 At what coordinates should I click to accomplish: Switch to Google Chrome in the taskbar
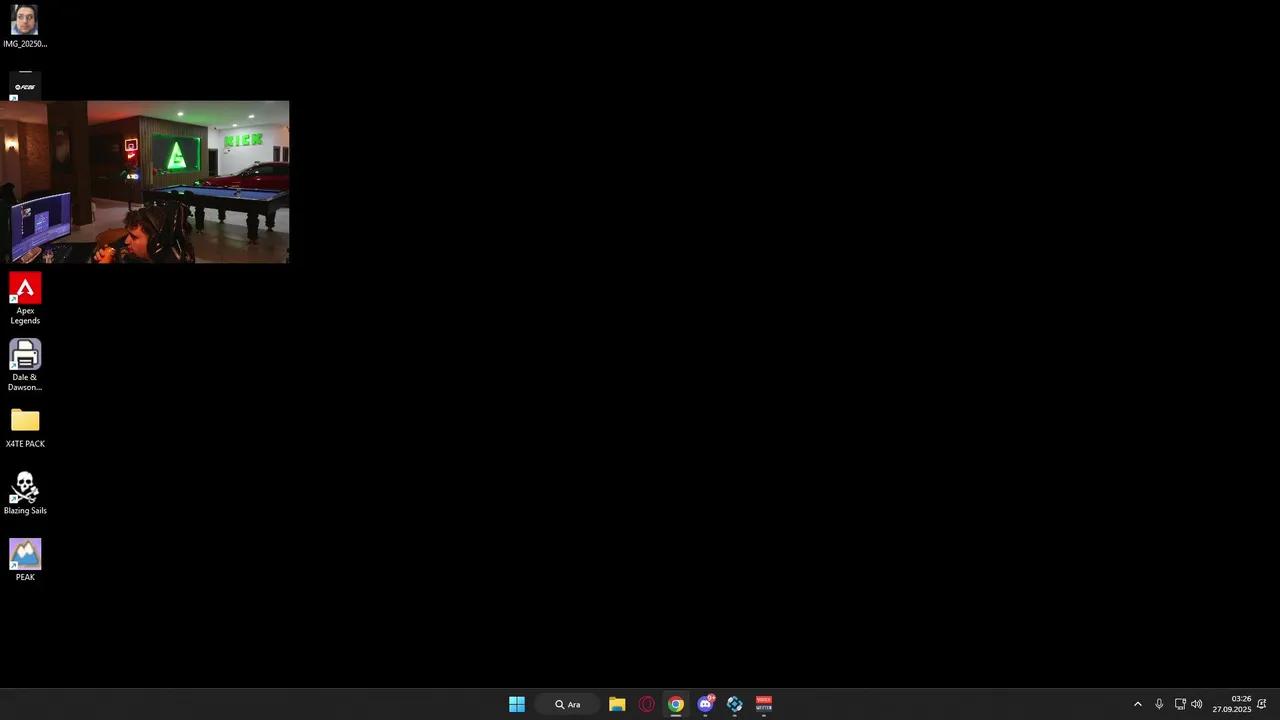click(676, 704)
